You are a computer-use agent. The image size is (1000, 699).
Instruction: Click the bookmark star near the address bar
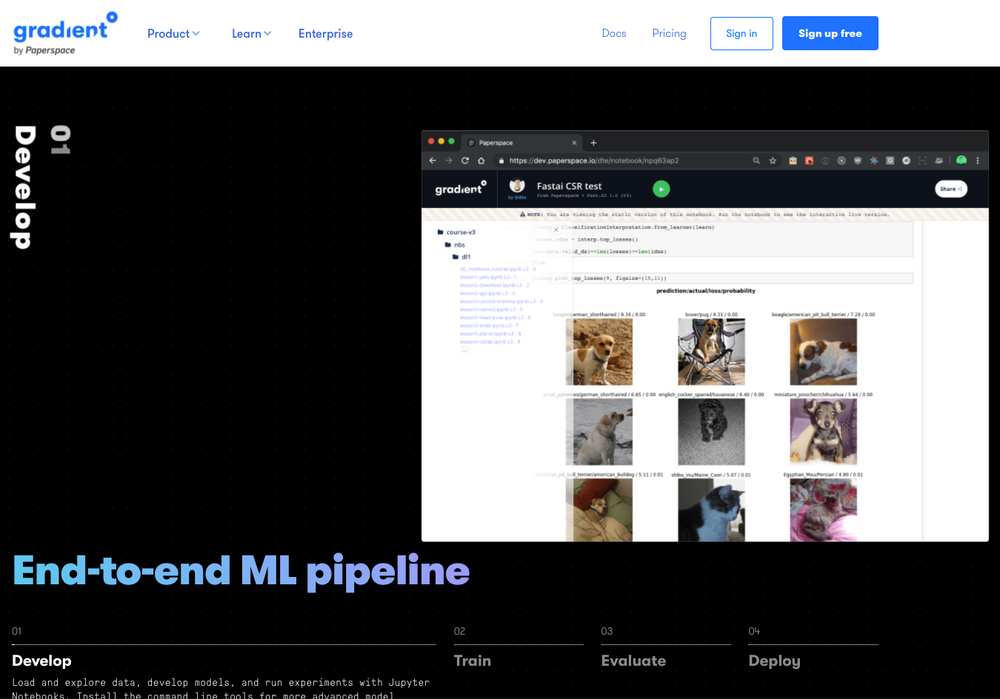click(772, 158)
